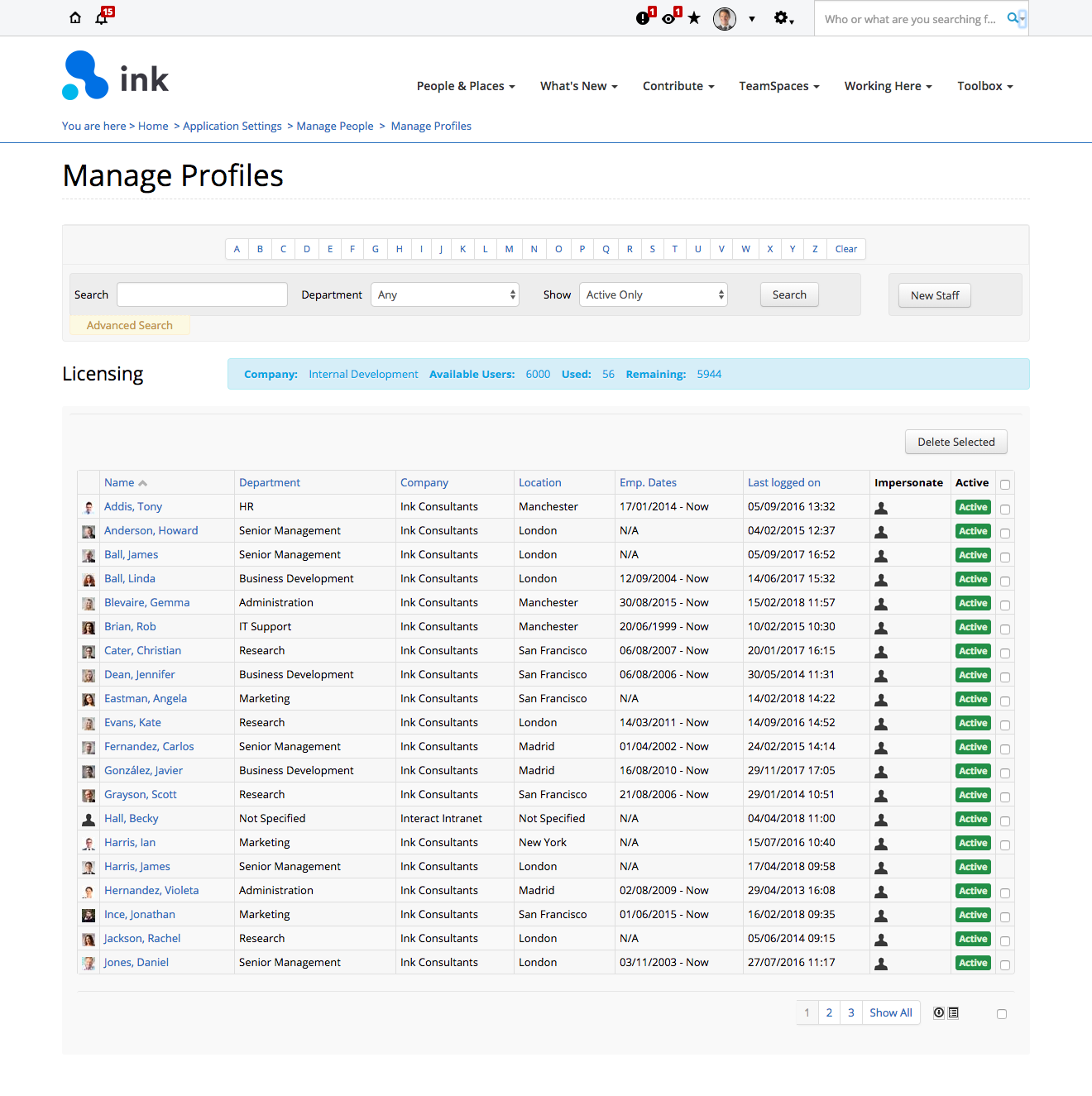Open the Department filter dropdown

(x=445, y=294)
